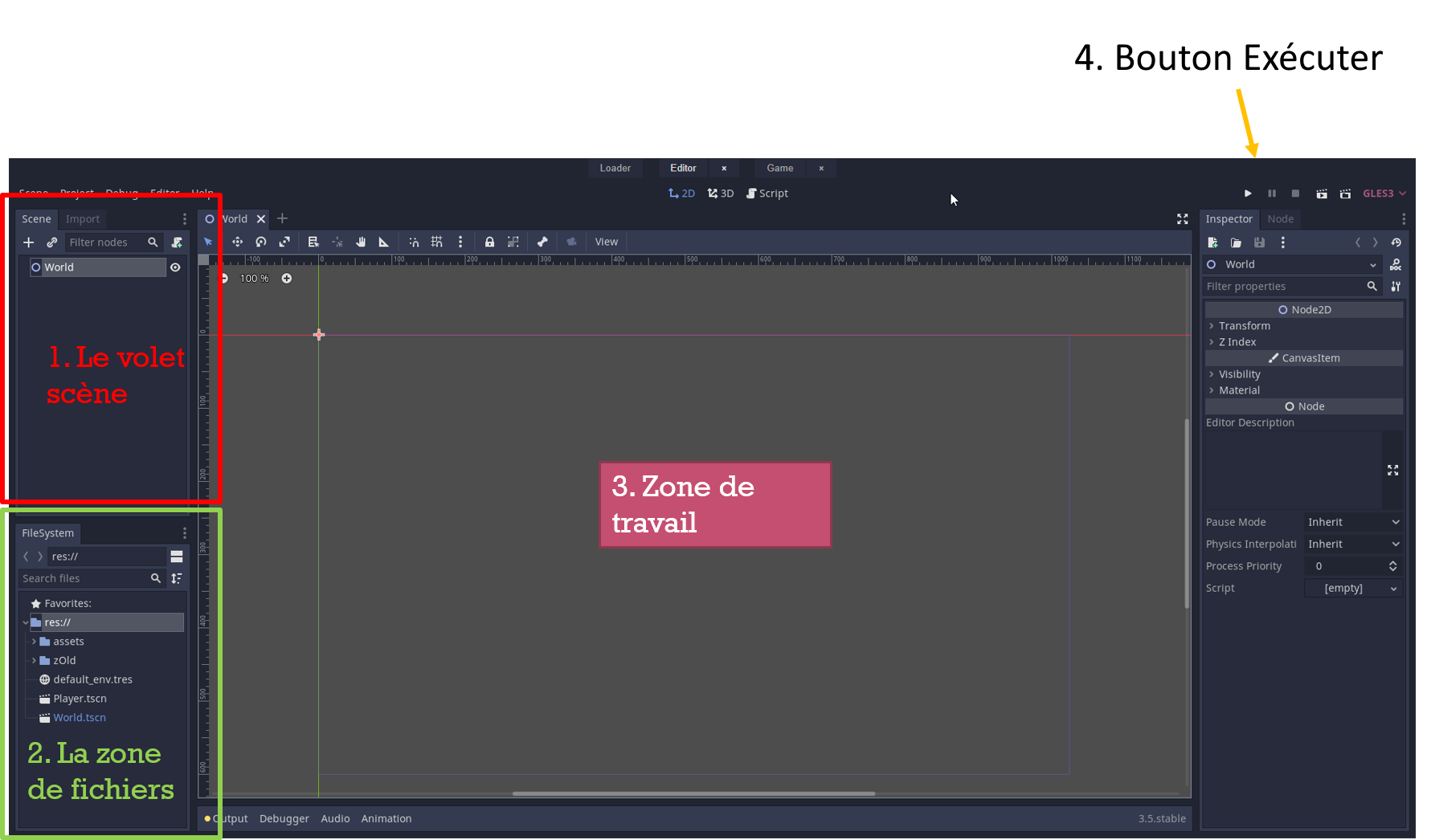Choose the Move Mode tool
The height and width of the screenshot is (840, 1431).
[237, 242]
